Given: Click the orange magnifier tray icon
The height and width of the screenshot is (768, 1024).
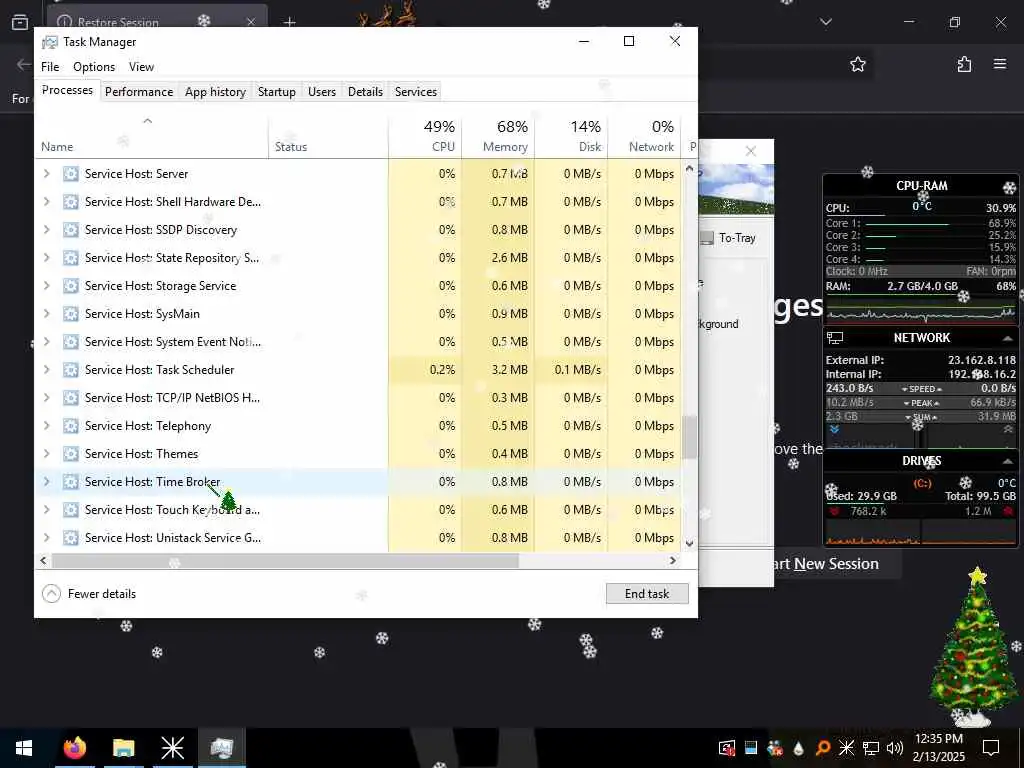Looking at the screenshot, I should coord(822,748).
